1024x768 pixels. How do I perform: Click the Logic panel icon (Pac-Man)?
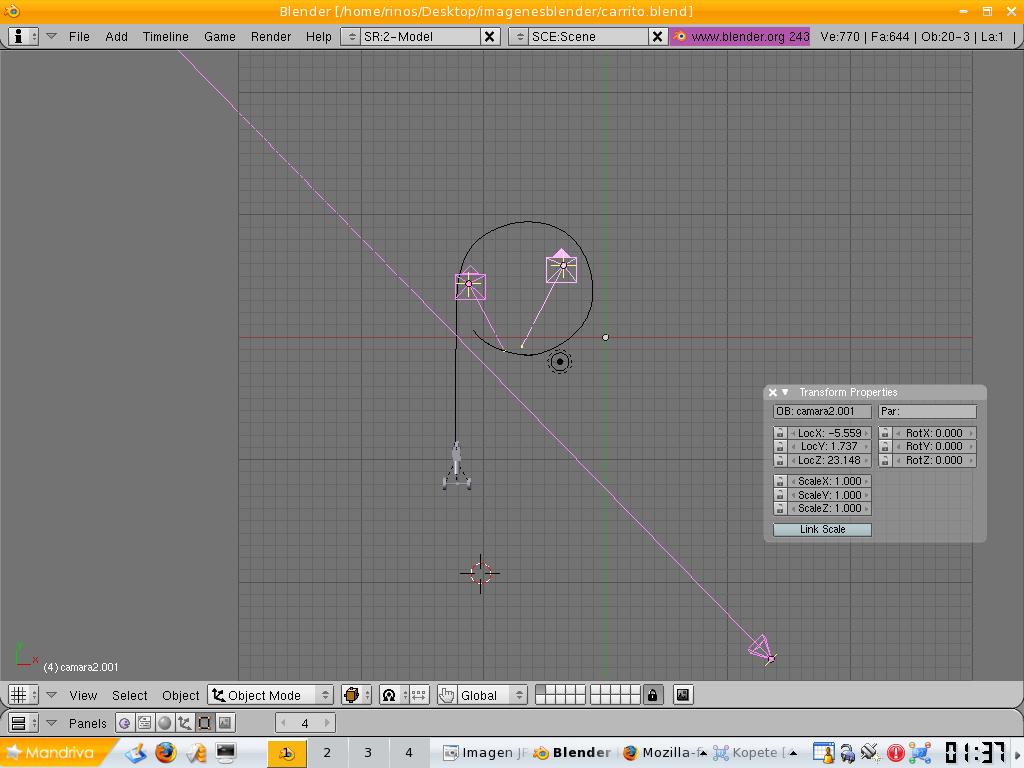pyautogui.click(x=124, y=723)
